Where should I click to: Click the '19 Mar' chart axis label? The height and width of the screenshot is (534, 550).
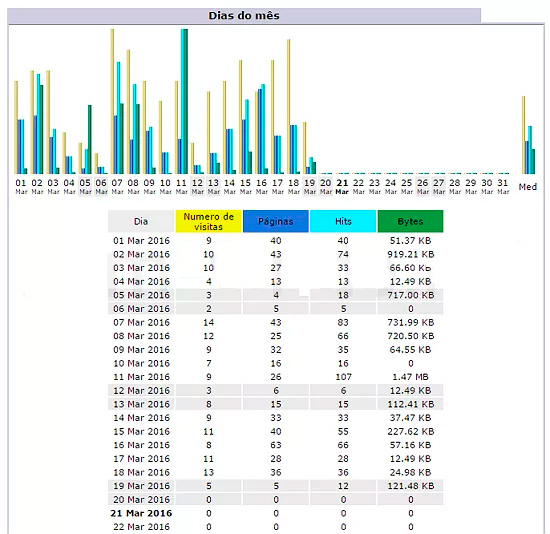[310, 187]
